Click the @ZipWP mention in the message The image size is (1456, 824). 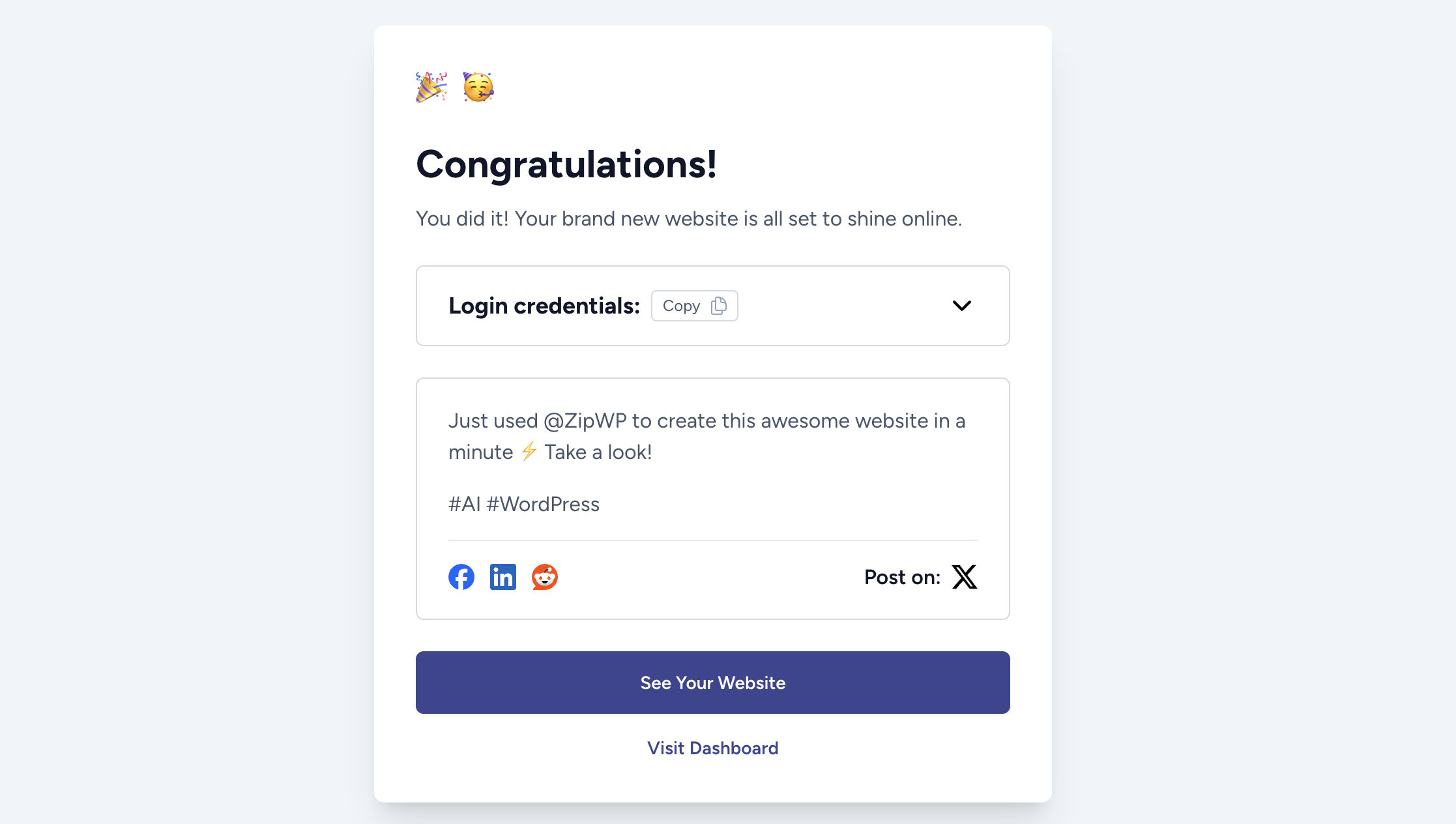[x=585, y=421]
